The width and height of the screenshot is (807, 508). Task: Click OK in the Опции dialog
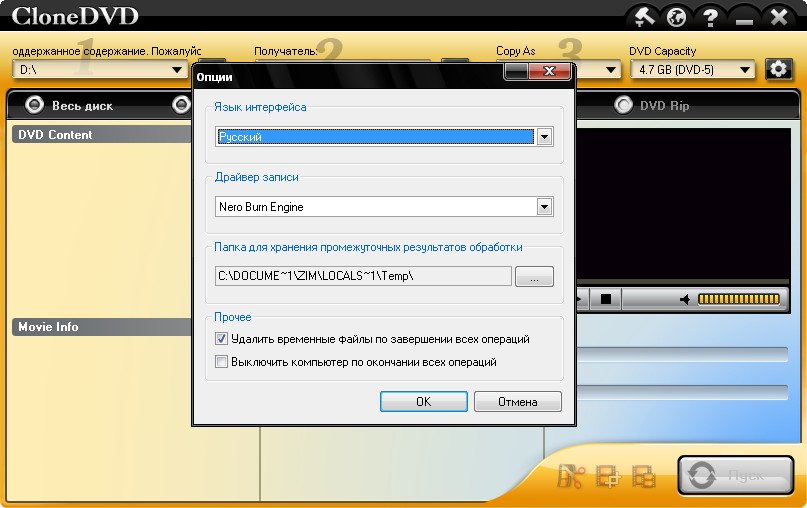click(x=424, y=401)
